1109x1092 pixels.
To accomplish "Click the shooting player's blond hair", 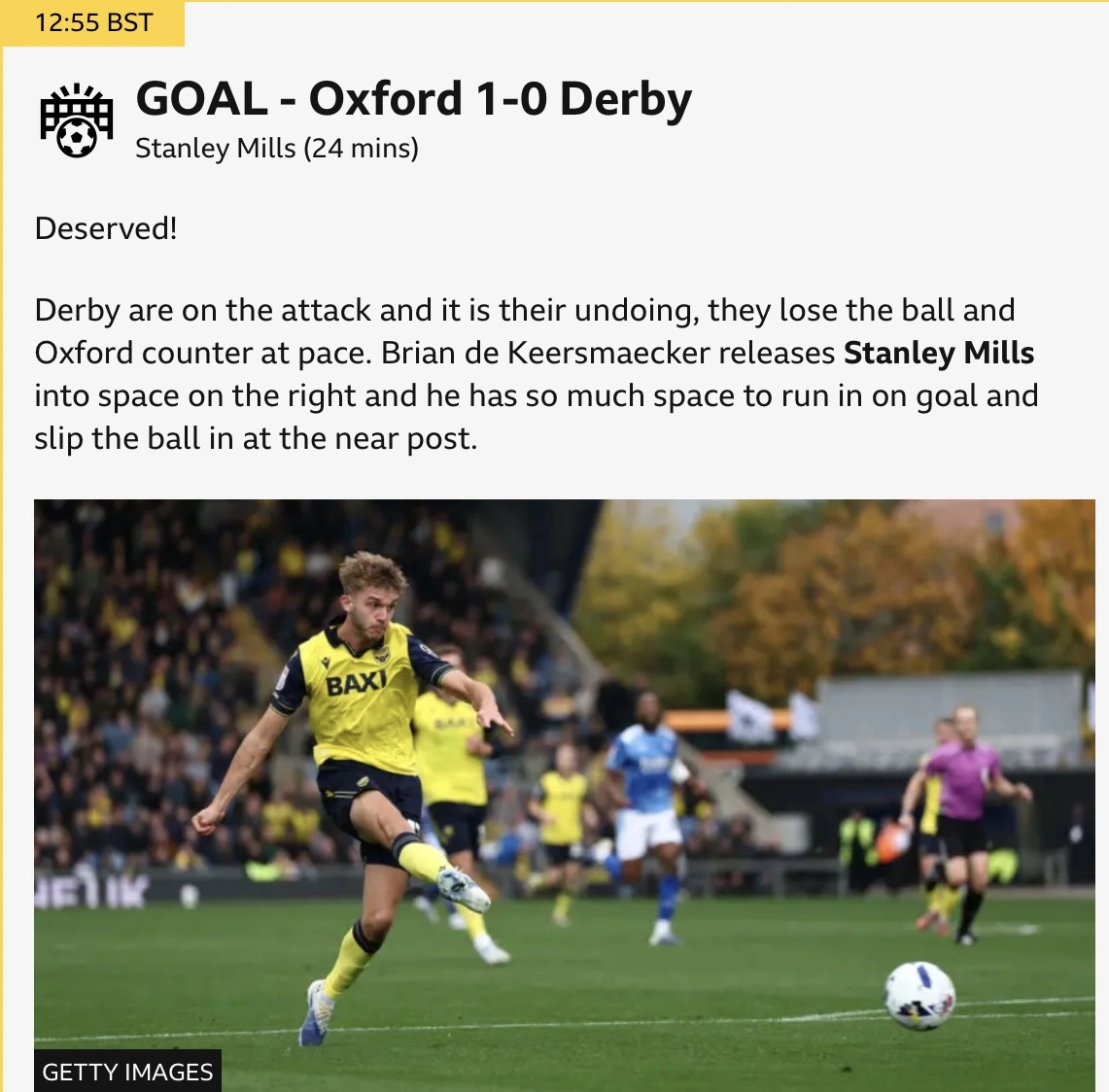I will tap(372, 574).
